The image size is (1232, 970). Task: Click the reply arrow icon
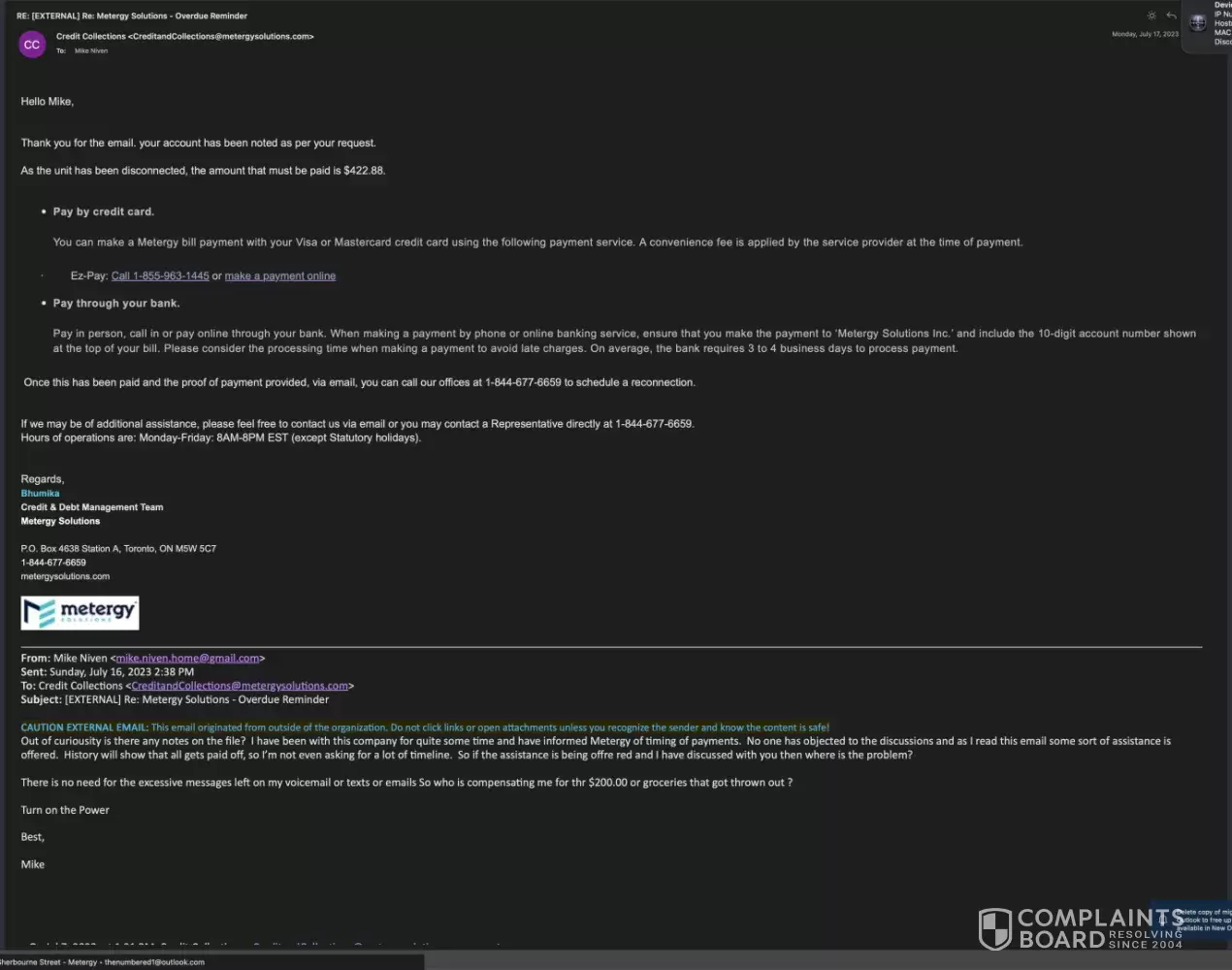(x=1171, y=16)
